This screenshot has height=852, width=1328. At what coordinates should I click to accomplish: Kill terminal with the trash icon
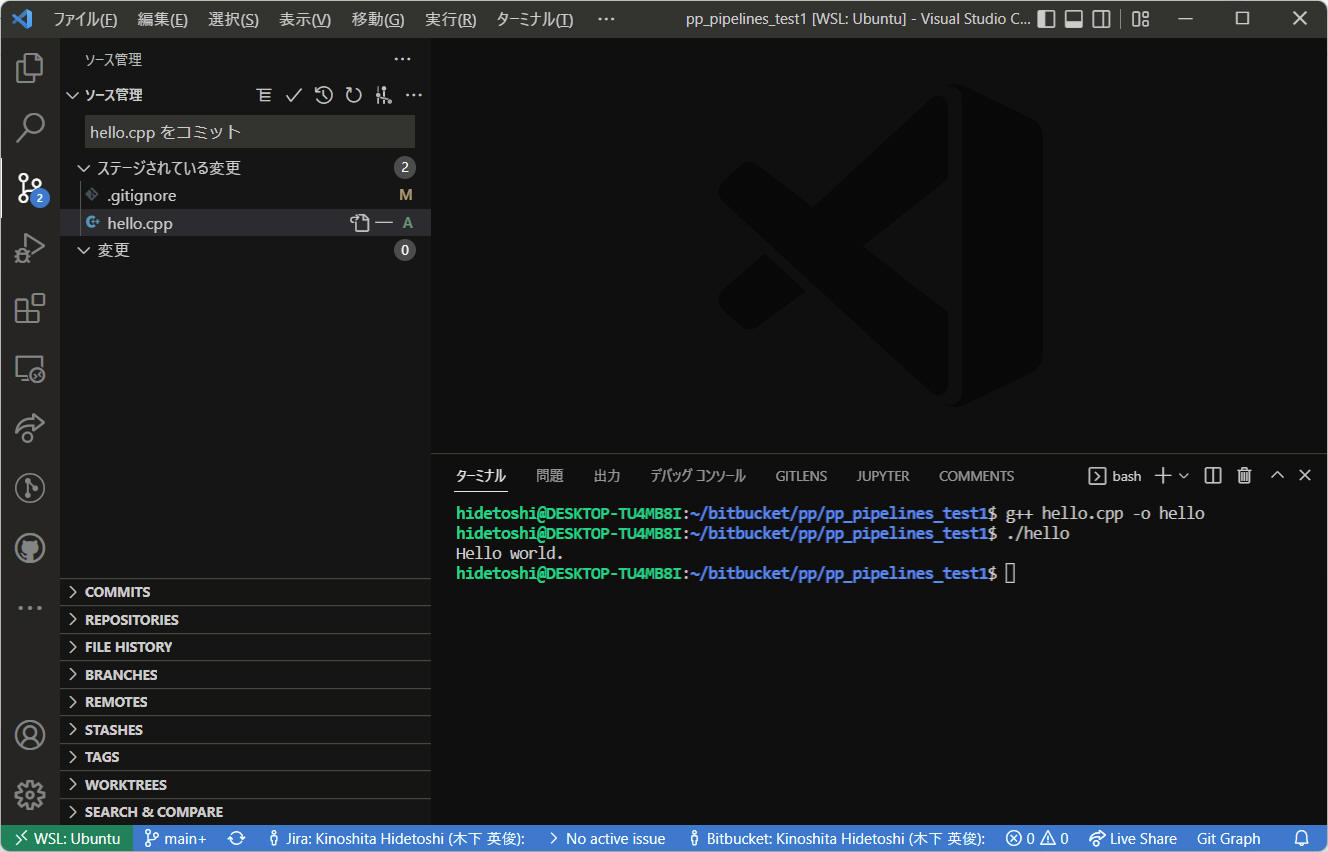point(1244,476)
